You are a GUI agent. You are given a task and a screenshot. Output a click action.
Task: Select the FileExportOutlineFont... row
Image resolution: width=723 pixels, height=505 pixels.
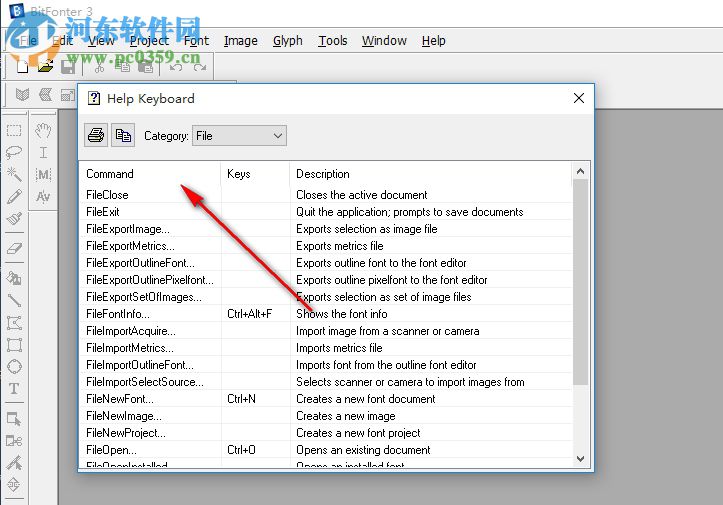[x=326, y=263]
